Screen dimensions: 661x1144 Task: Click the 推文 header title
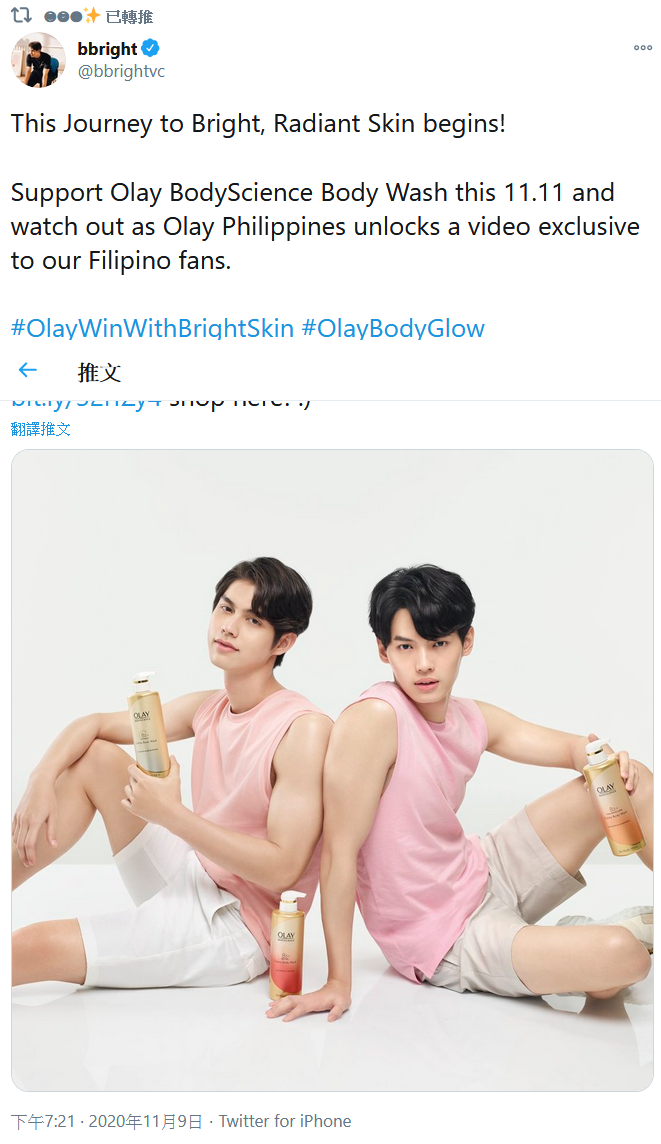(x=99, y=372)
